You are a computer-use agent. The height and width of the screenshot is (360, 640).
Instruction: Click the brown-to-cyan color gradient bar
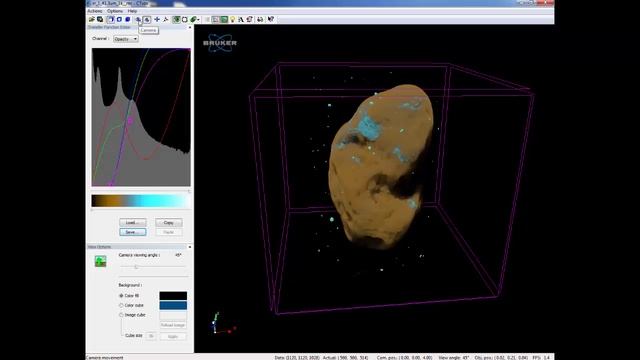tap(141, 201)
